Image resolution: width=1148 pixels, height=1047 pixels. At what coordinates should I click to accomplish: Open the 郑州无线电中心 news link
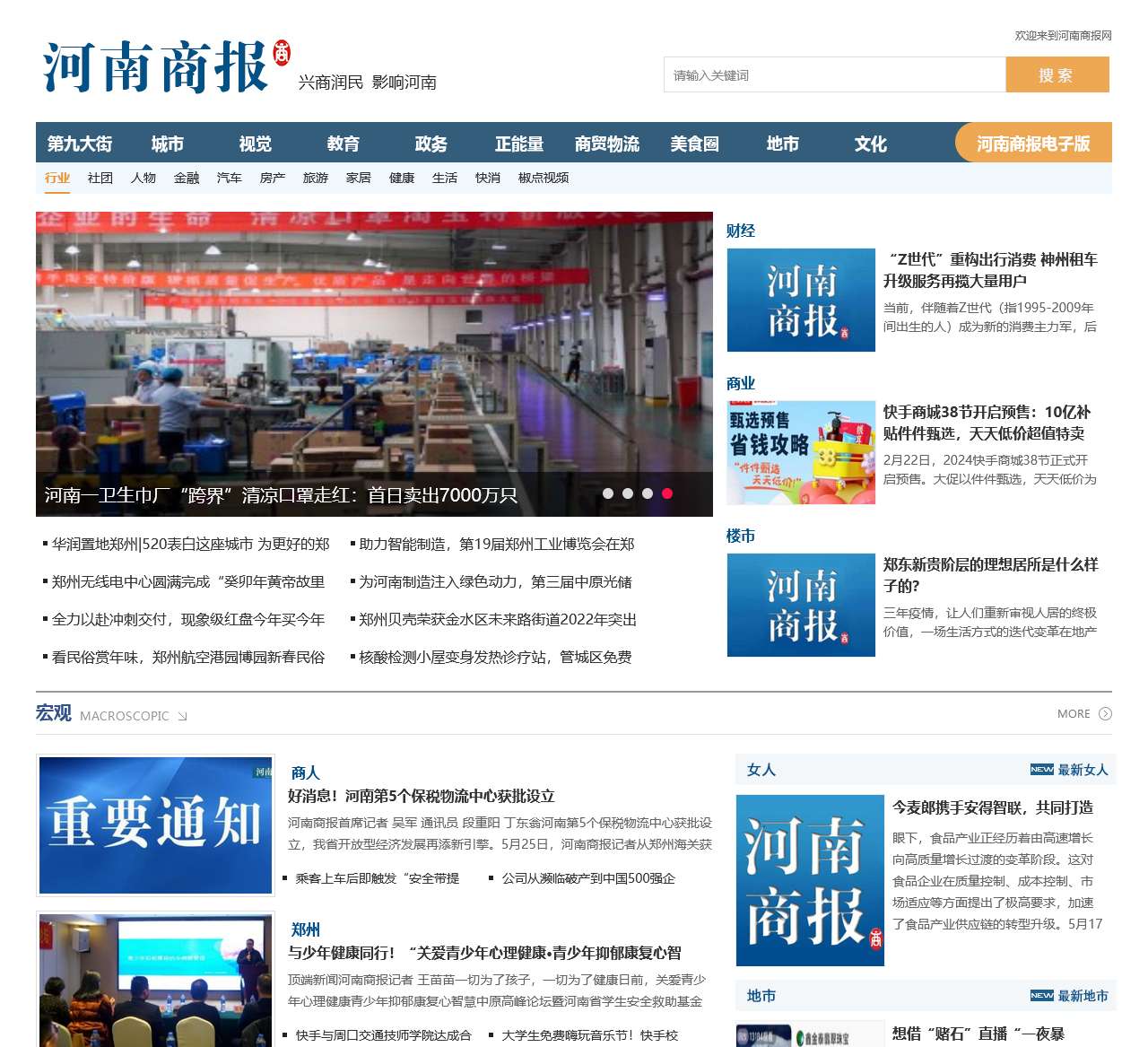[188, 581]
